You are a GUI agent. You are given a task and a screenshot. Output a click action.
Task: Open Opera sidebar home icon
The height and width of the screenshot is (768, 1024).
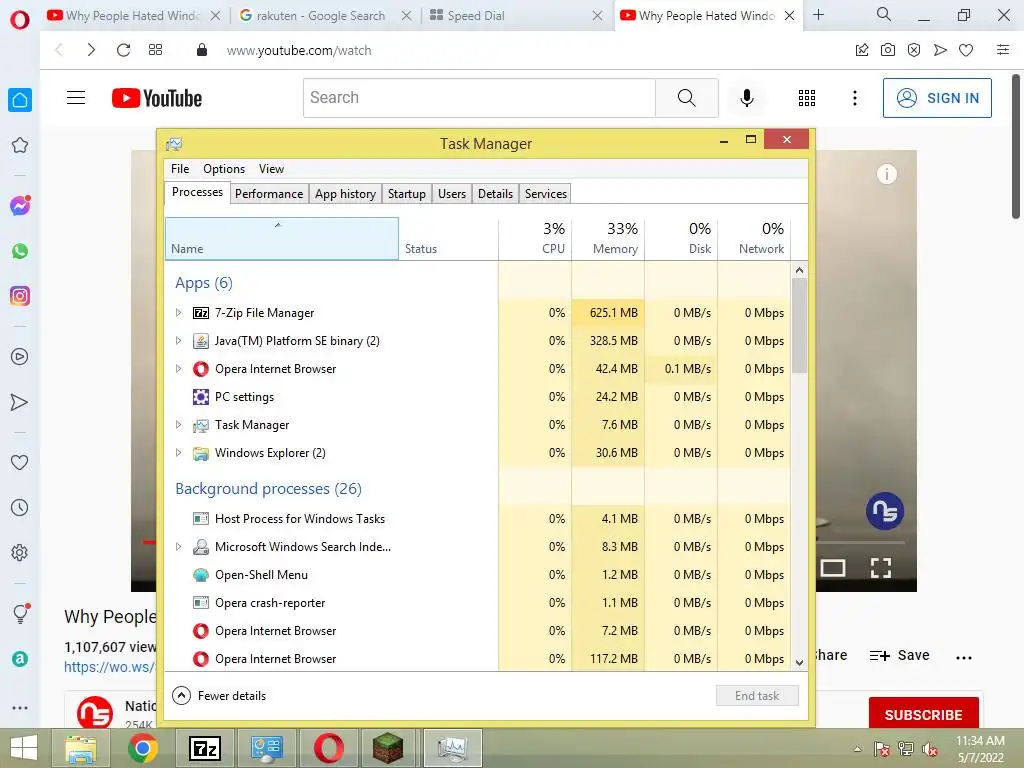coord(20,100)
